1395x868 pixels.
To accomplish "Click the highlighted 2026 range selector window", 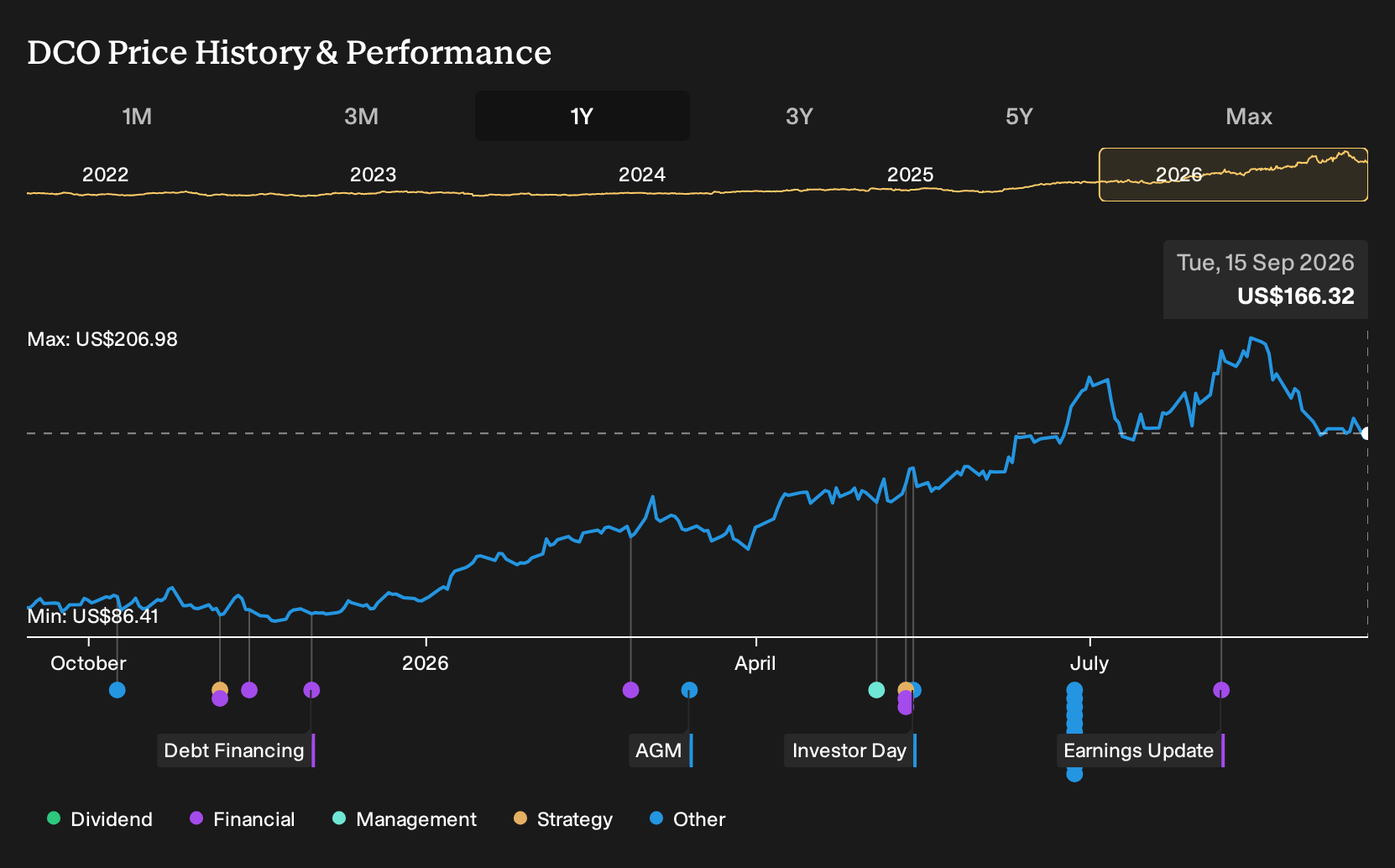I will [1234, 175].
